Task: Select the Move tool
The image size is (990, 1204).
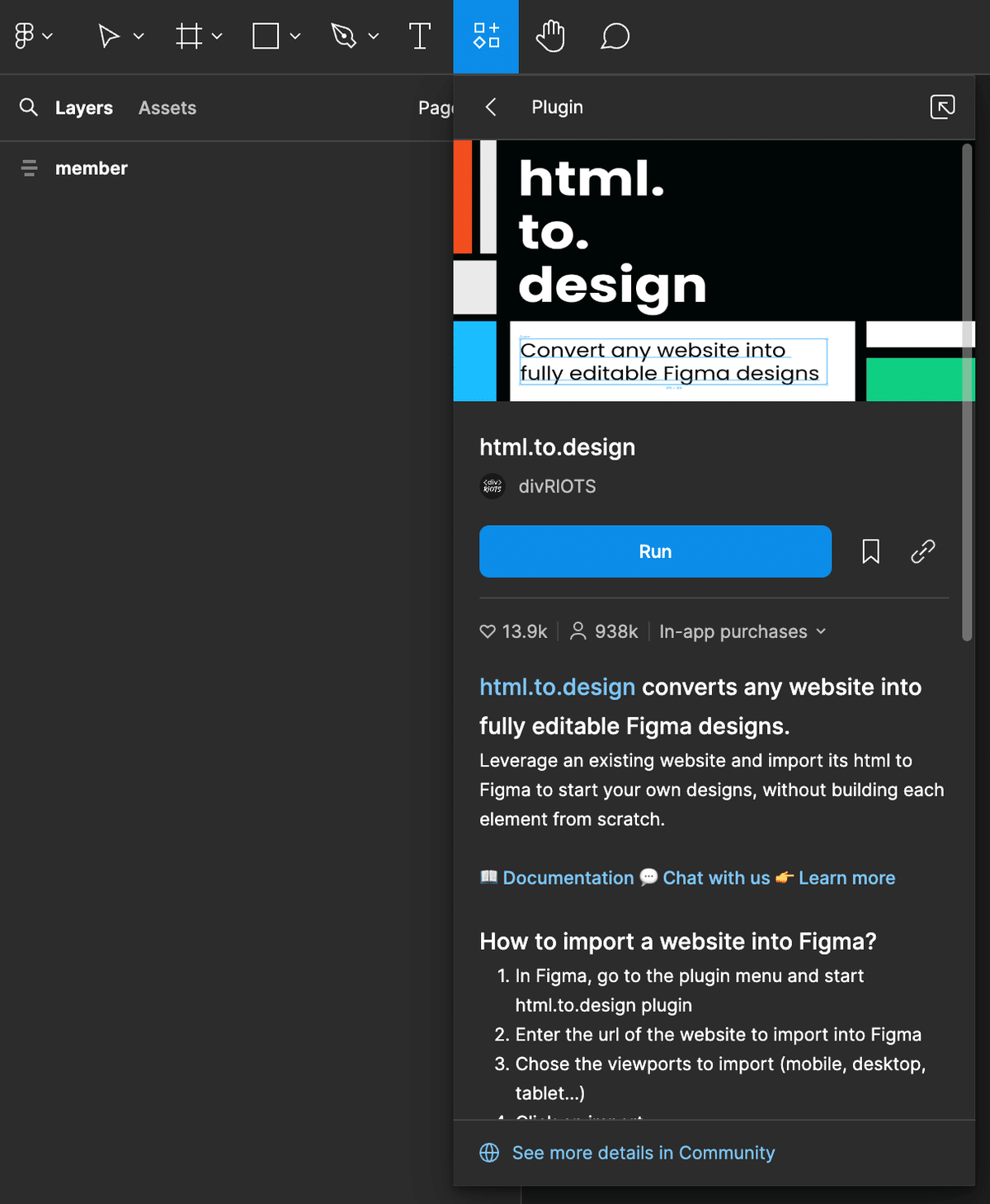Action: point(109,36)
